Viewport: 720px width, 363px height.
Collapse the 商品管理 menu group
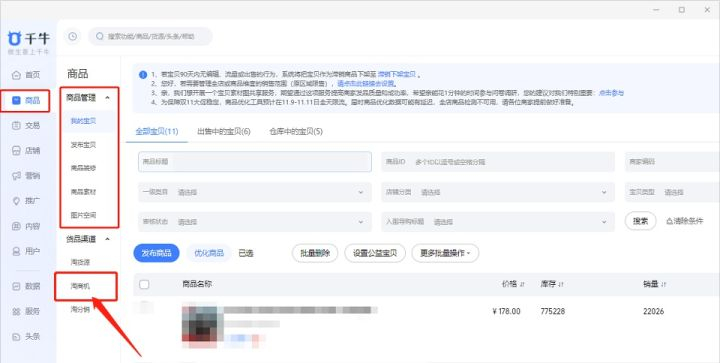tap(107, 98)
